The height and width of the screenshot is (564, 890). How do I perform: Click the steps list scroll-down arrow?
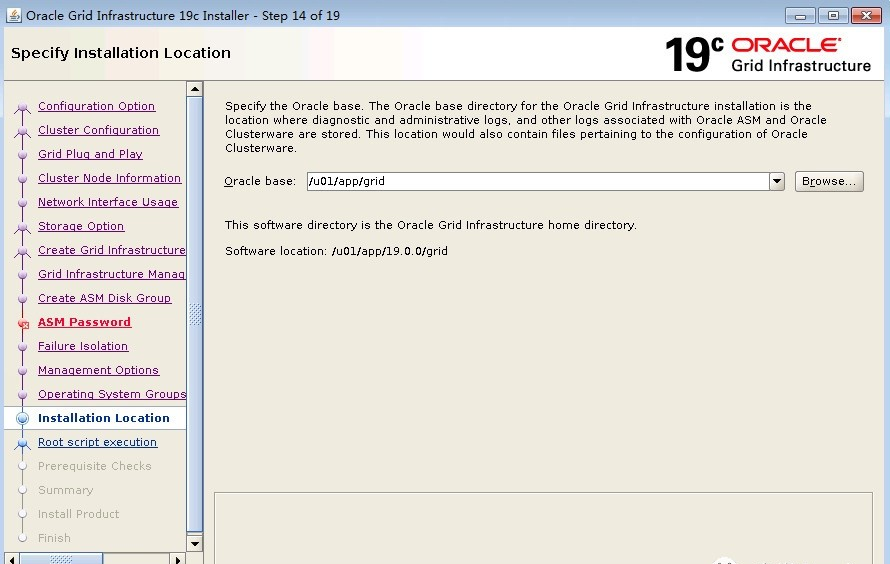tap(195, 544)
